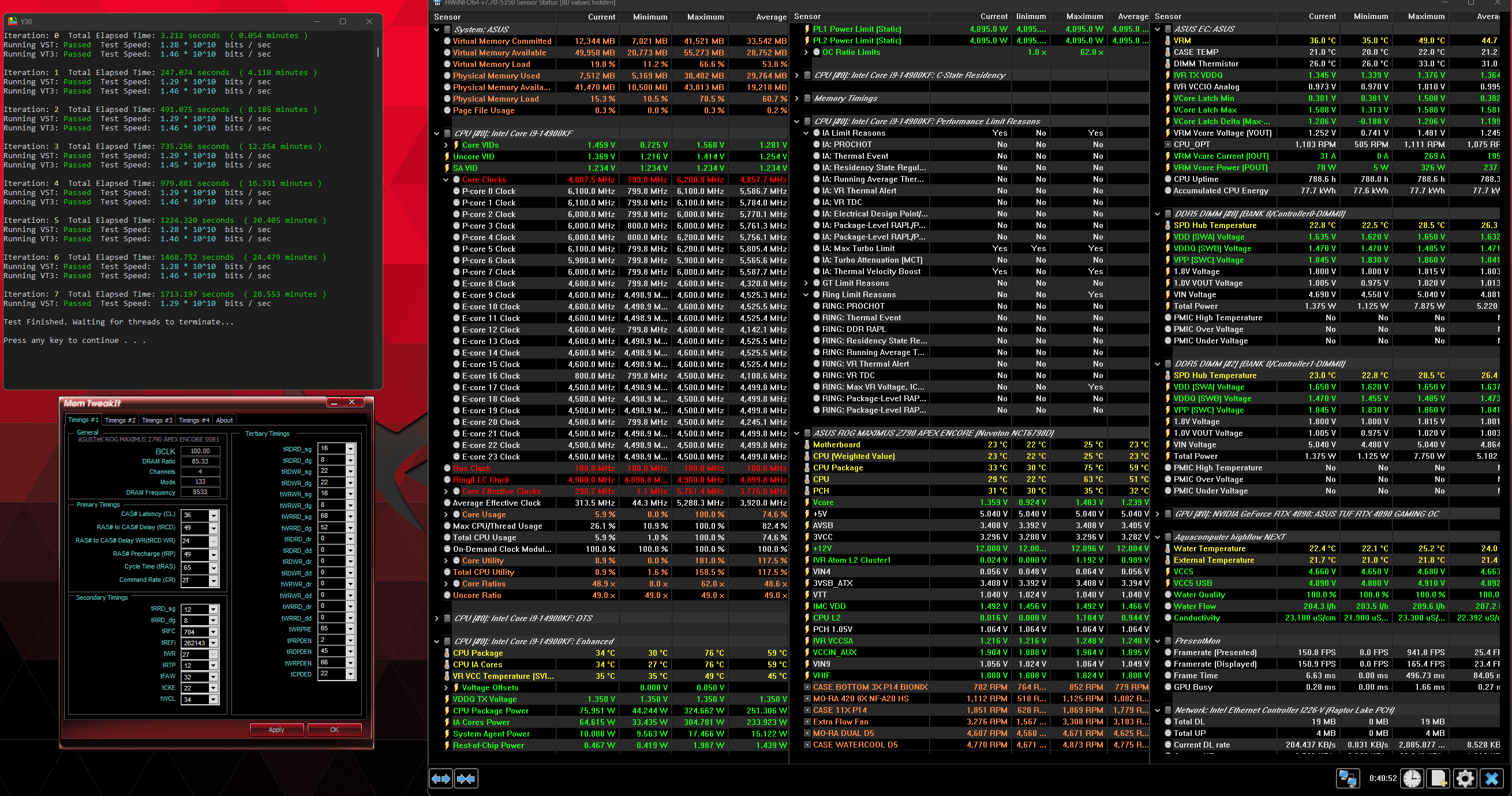Click the circle icon beside Virtual Memory Committed
Image resolution: width=1512 pixels, height=796 pixels.
point(447,41)
